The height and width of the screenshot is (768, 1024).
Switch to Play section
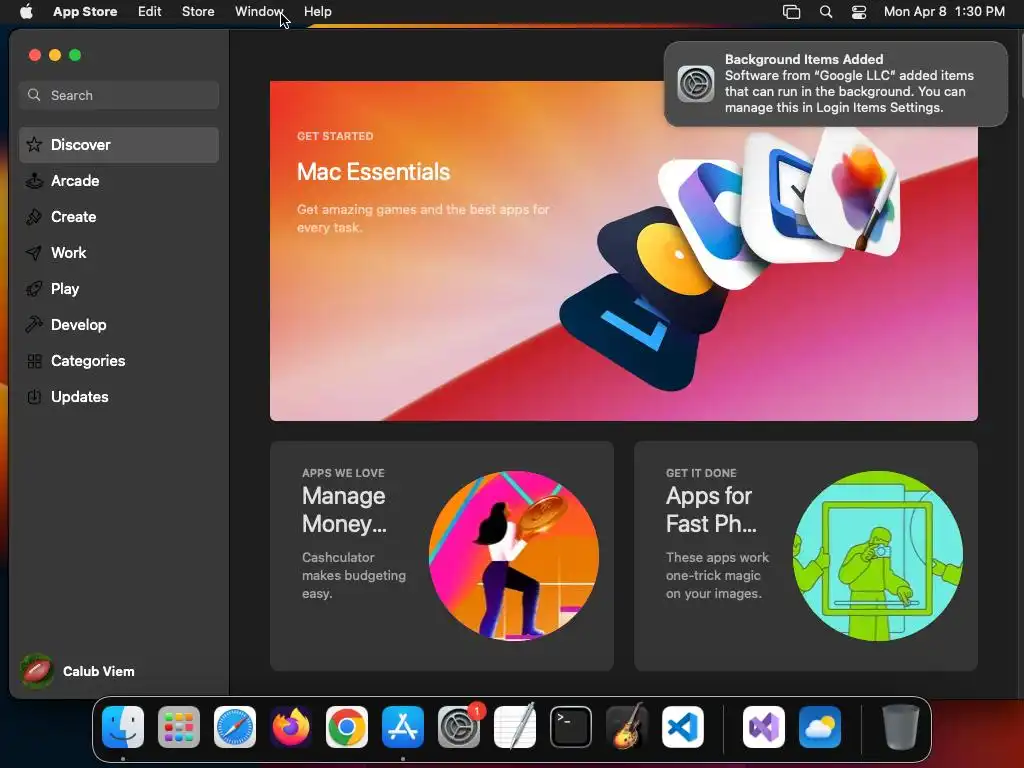[119, 289]
